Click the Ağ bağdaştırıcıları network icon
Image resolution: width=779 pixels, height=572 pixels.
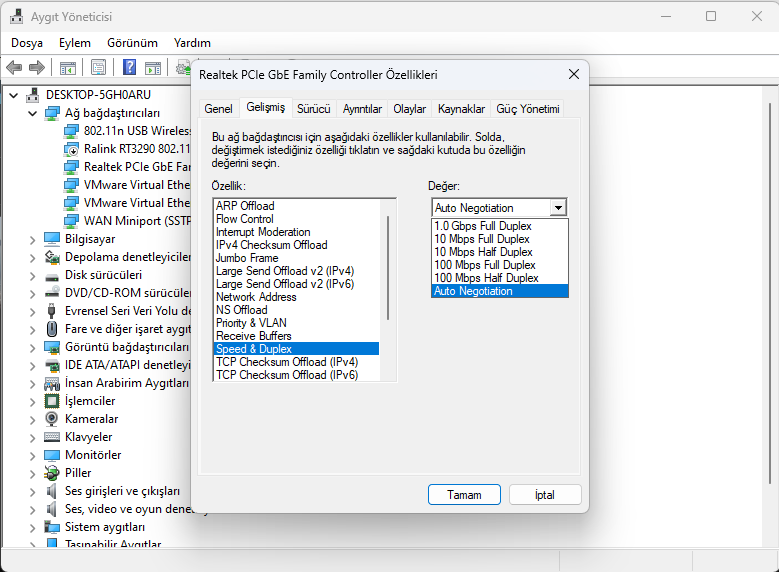(52, 113)
